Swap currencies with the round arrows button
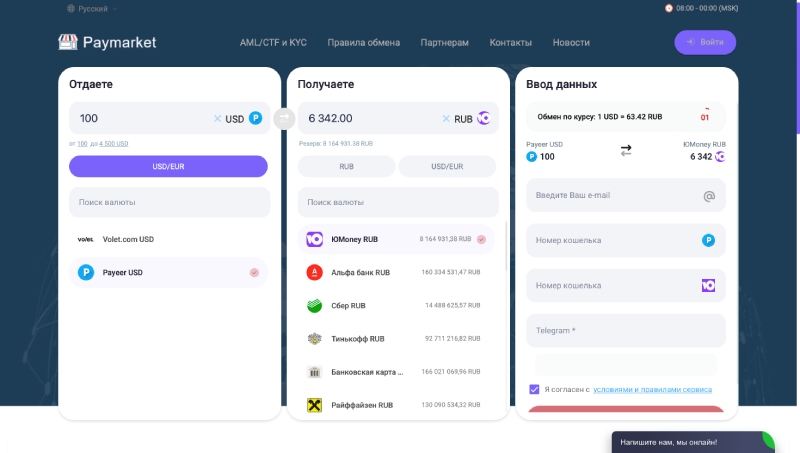800x453 pixels. point(284,118)
